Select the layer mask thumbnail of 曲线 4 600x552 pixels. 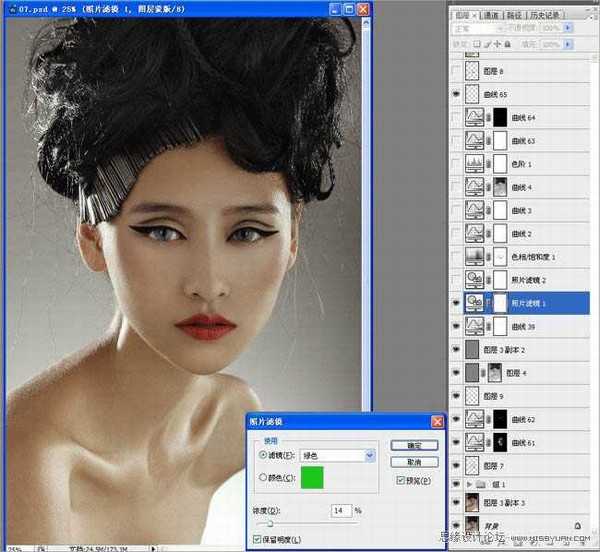[x=499, y=187]
